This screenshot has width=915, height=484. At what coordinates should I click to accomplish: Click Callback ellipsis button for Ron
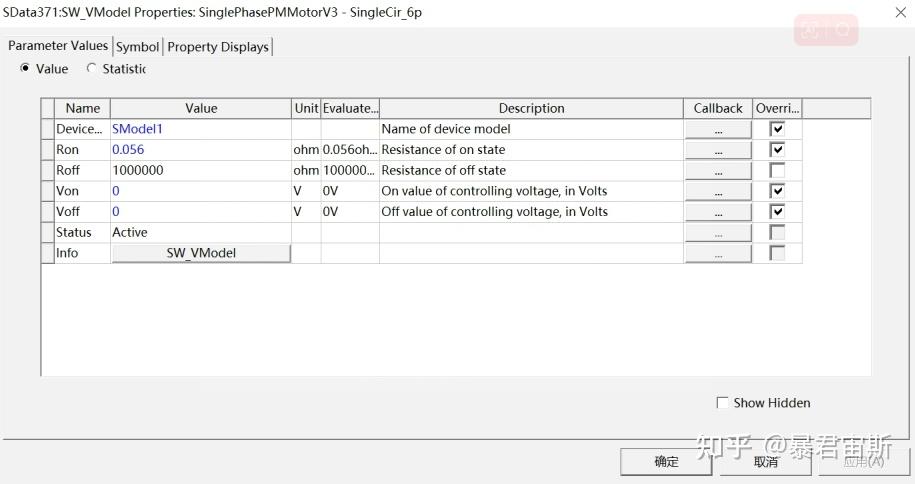(x=718, y=150)
